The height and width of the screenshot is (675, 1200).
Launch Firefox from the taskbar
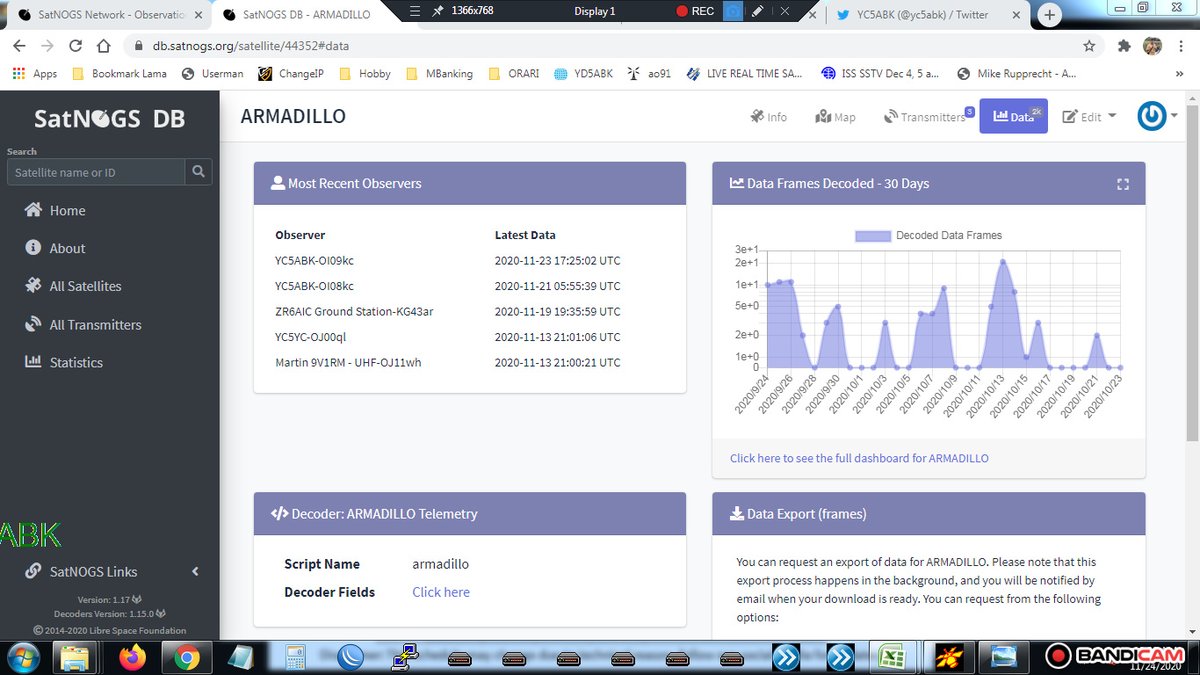pos(132,657)
